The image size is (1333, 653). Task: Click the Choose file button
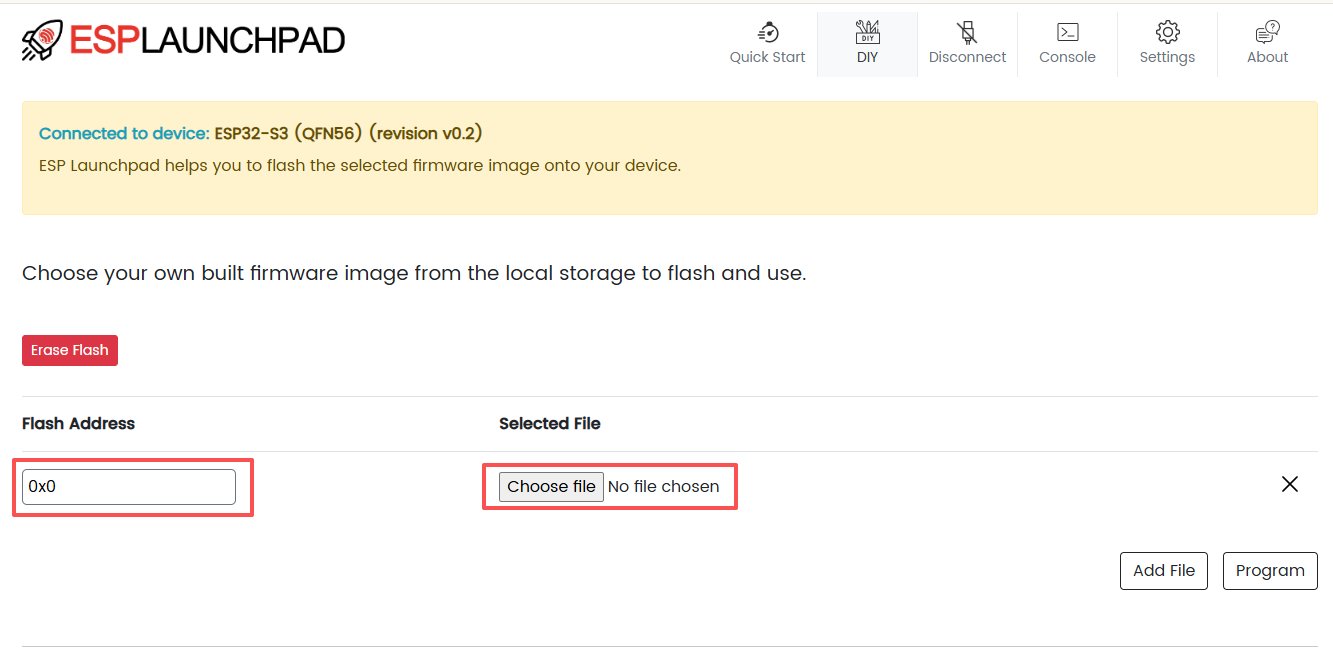(551, 487)
